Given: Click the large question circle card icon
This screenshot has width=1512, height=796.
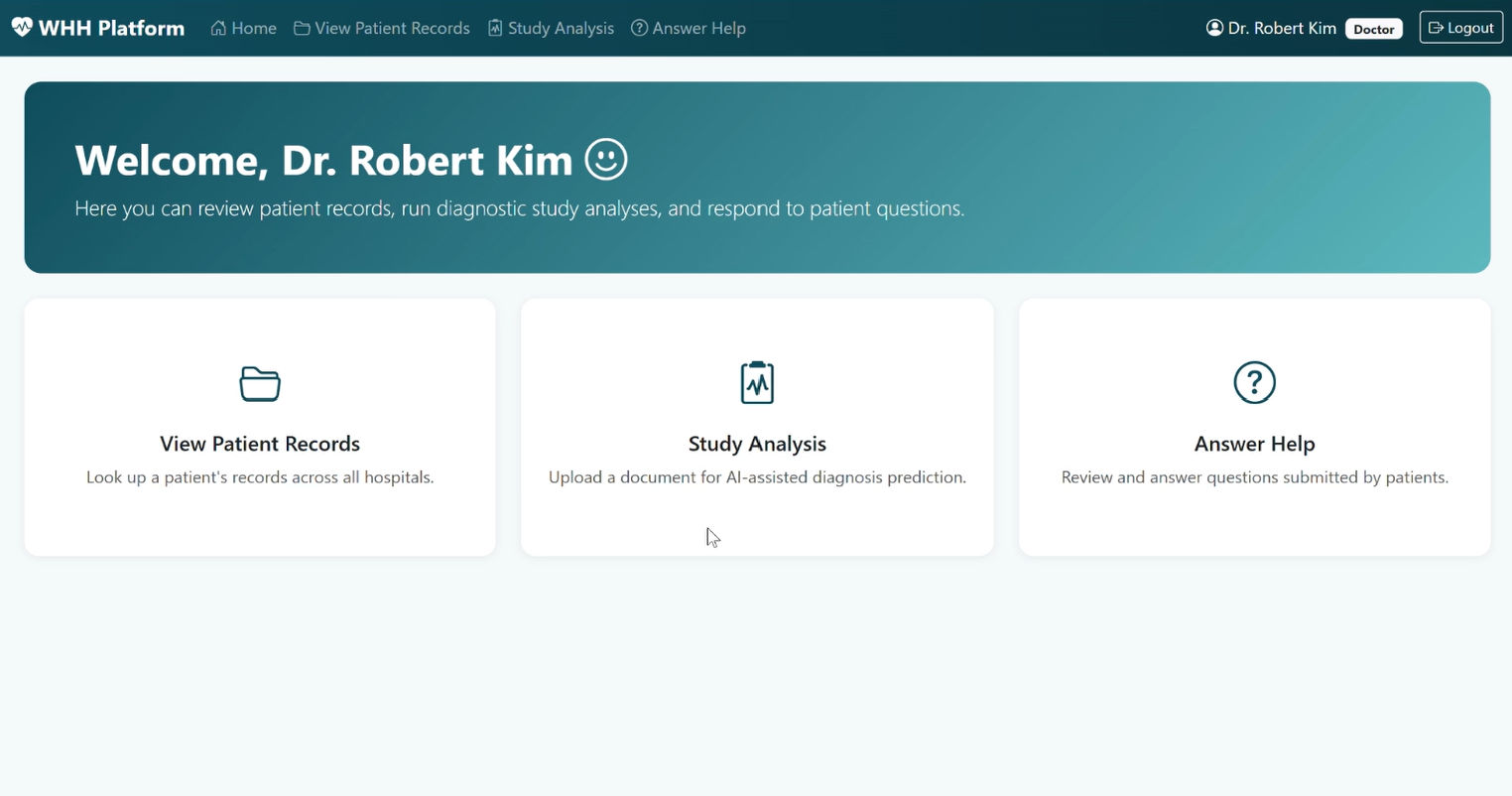Looking at the screenshot, I should coord(1254,382).
